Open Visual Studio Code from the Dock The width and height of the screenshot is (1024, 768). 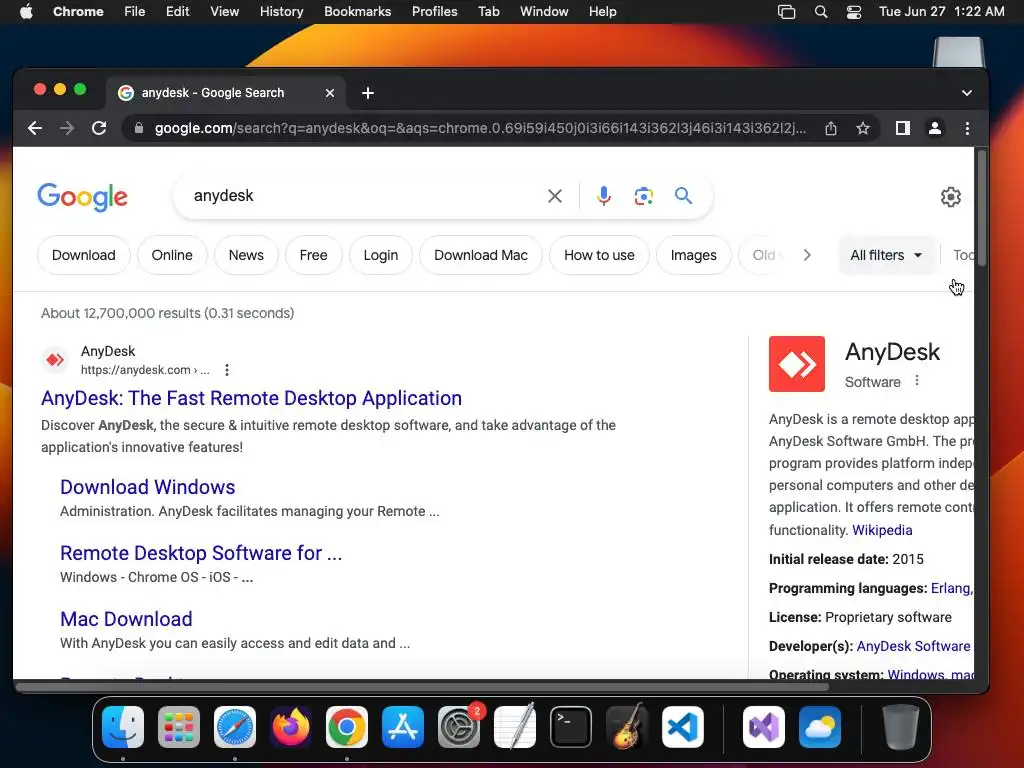pos(682,727)
